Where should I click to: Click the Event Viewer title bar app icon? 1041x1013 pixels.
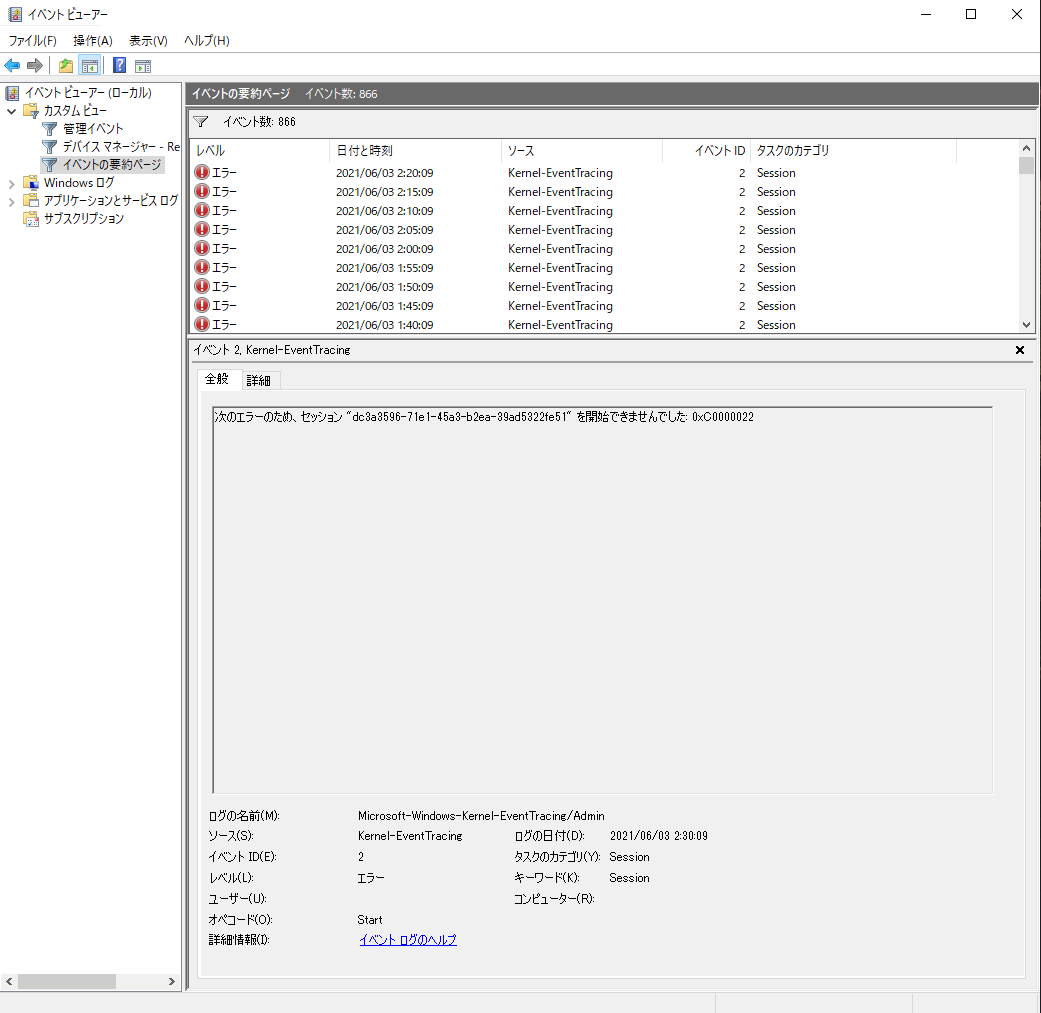(15, 14)
